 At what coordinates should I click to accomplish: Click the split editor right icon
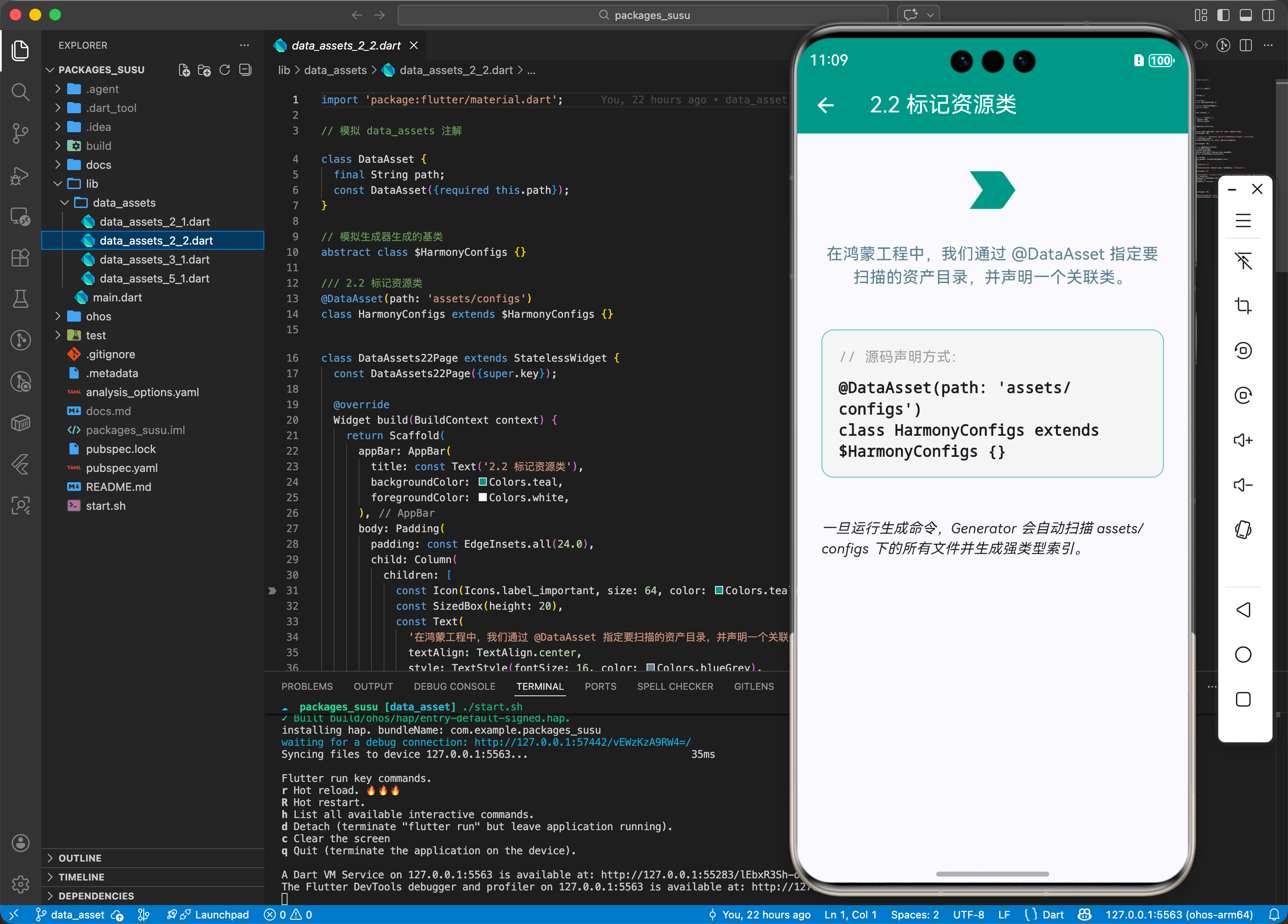coord(1245,46)
